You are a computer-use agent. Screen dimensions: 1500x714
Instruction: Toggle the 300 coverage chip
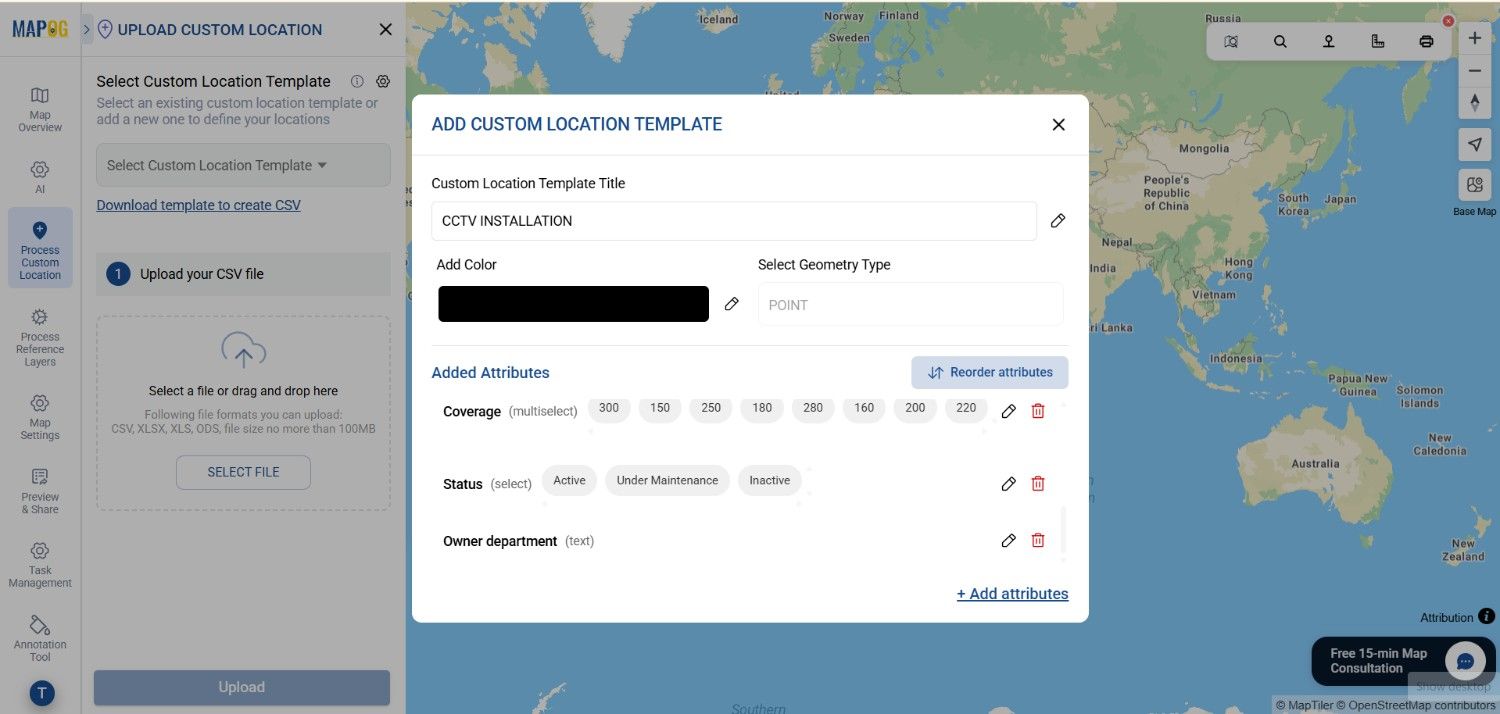tap(608, 407)
